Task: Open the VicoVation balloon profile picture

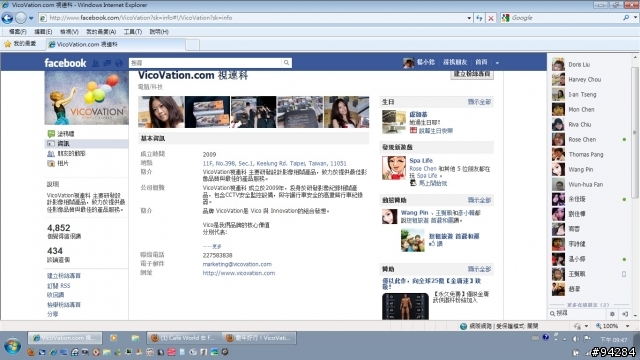Action: 87,98
